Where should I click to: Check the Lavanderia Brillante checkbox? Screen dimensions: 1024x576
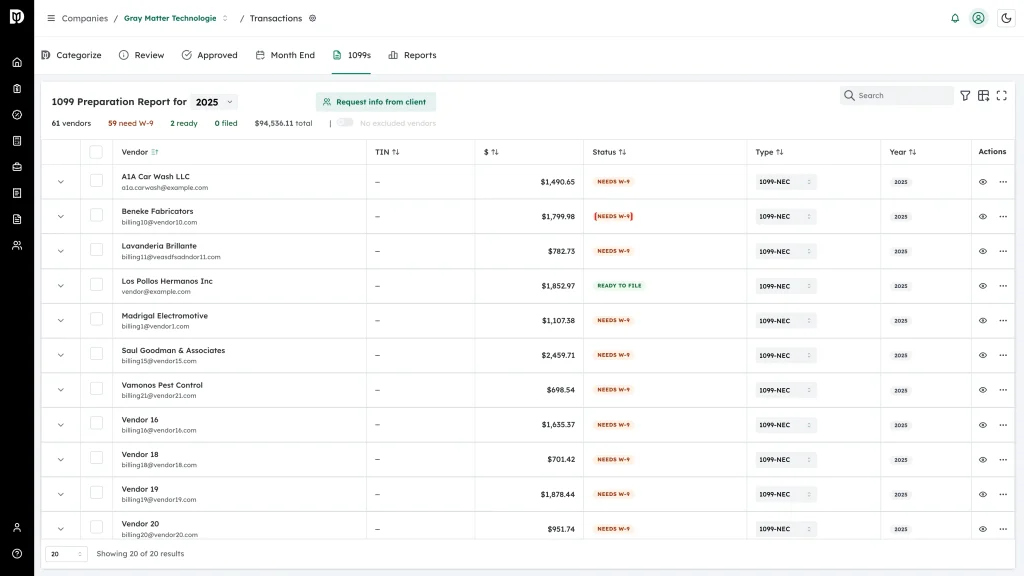click(96, 249)
